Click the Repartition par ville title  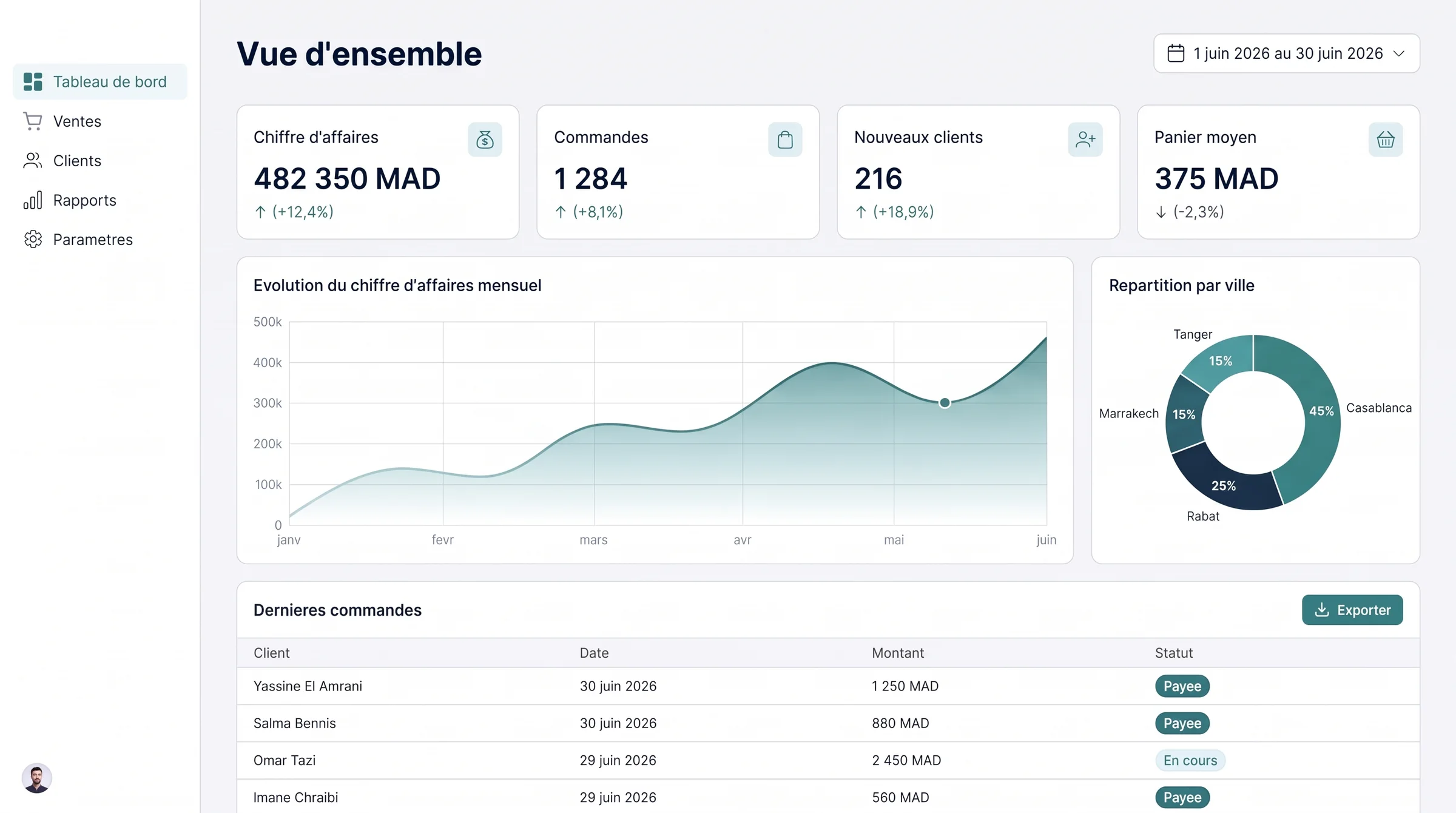point(1182,285)
